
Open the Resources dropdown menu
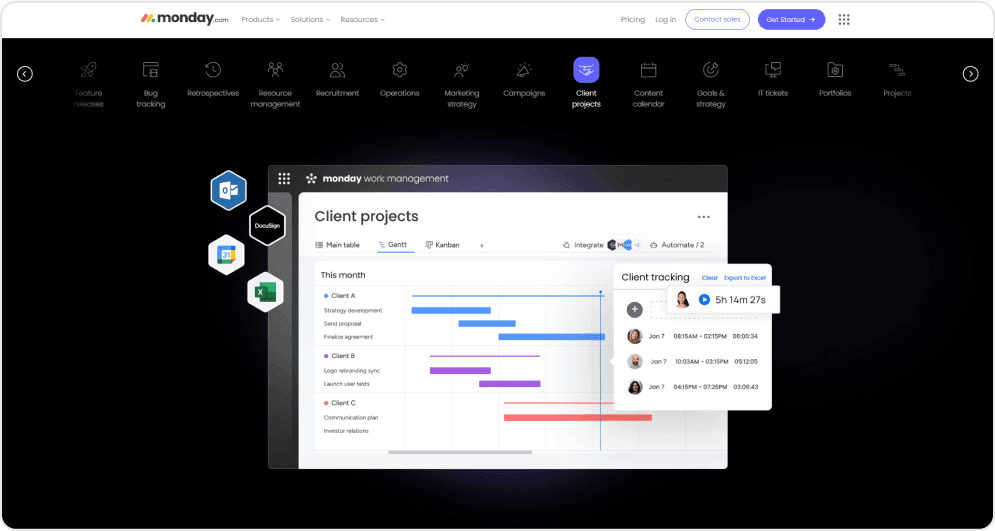(362, 20)
